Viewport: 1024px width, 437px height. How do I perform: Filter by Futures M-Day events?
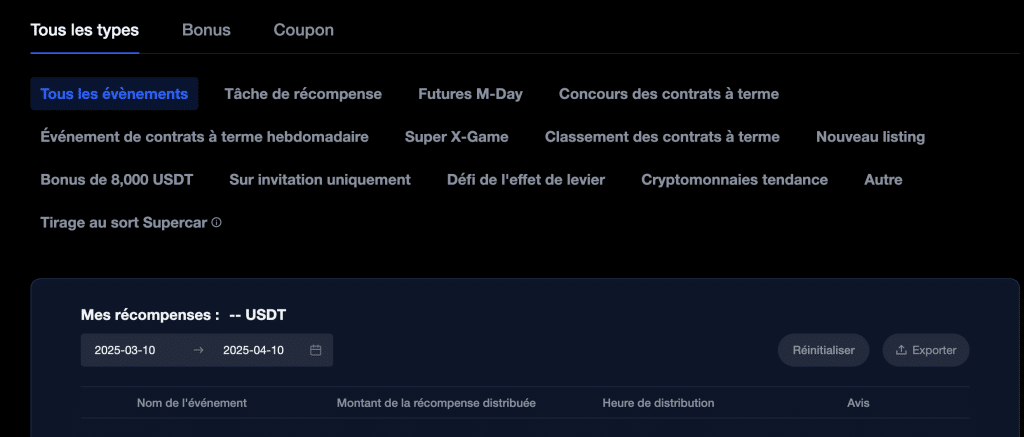tap(470, 93)
